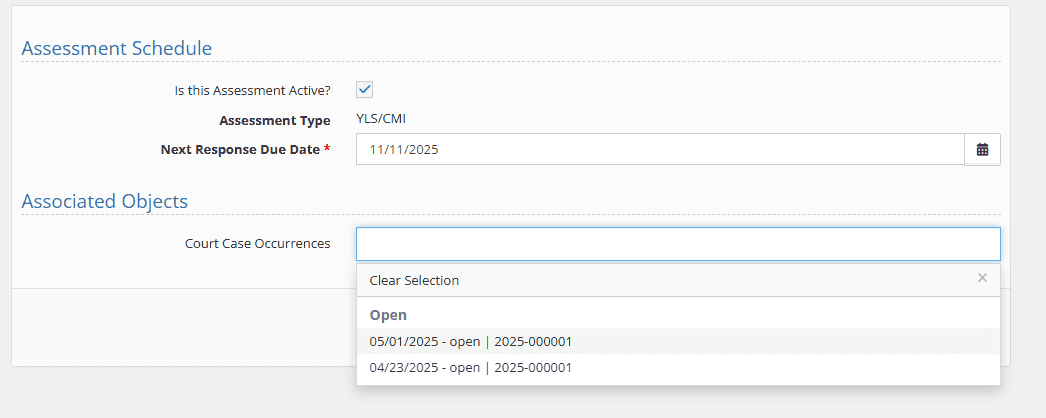
Task: Click the Is this Assessment Active label
Action: [252, 90]
